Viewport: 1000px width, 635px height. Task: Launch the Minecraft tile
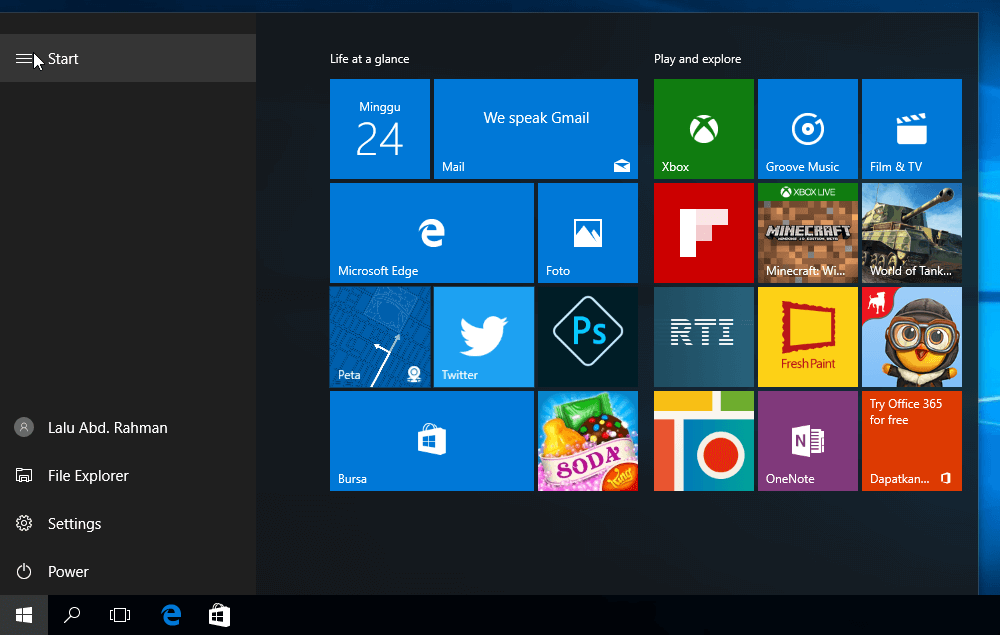pos(807,233)
